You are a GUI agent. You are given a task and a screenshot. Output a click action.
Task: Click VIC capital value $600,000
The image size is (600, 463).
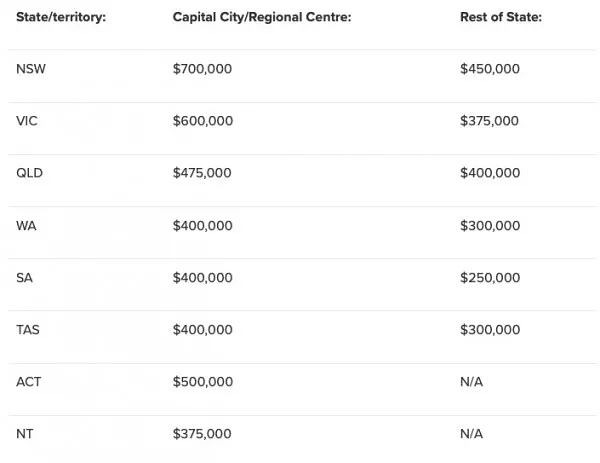coord(203,121)
